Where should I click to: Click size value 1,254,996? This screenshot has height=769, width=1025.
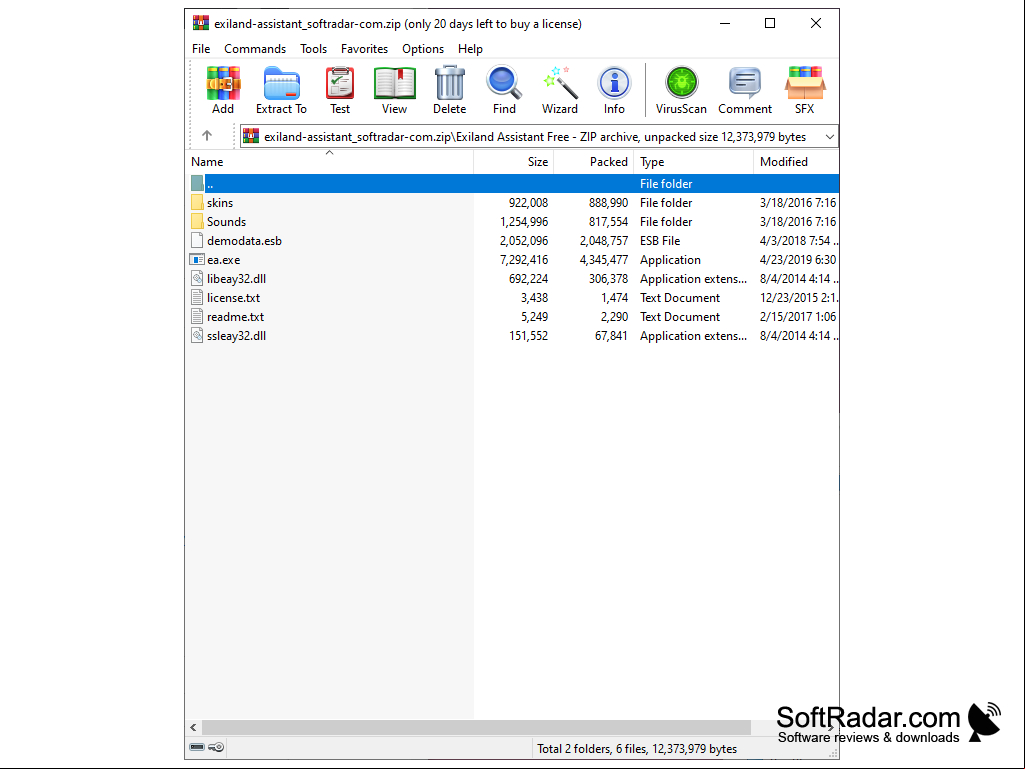click(524, 222)
